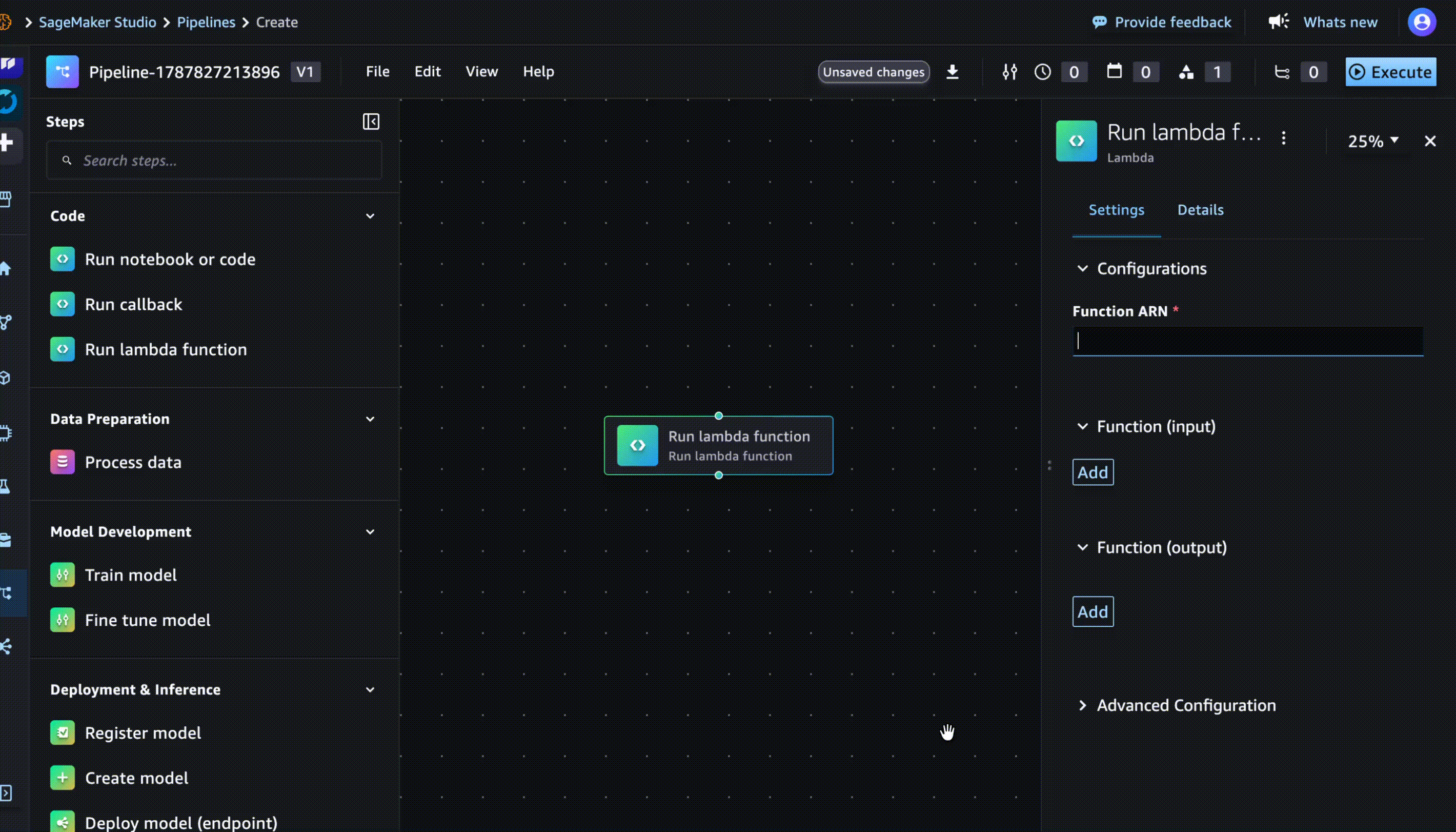Image resolution: width=1456 pixels, height=832 pixels.
Task: Focus the Function ARN input field
Action: tap(1247, 341)
